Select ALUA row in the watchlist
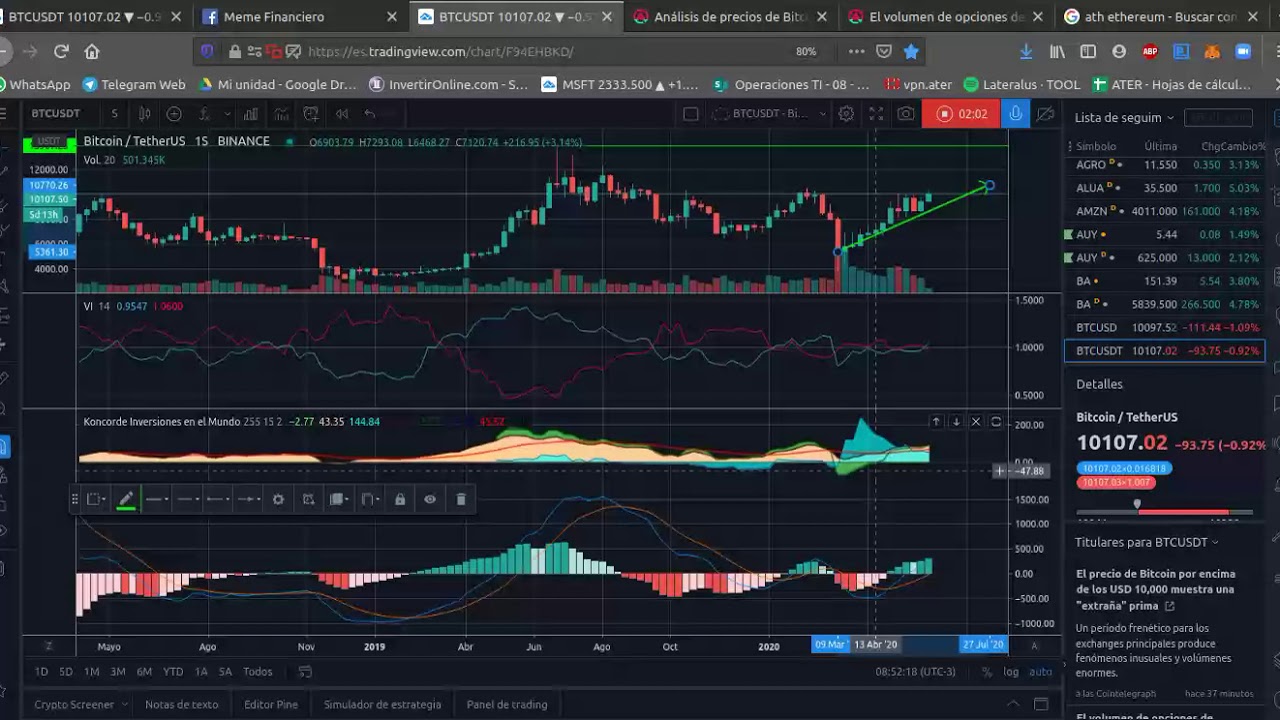 pyautogui.click(x=1165, y=188)
